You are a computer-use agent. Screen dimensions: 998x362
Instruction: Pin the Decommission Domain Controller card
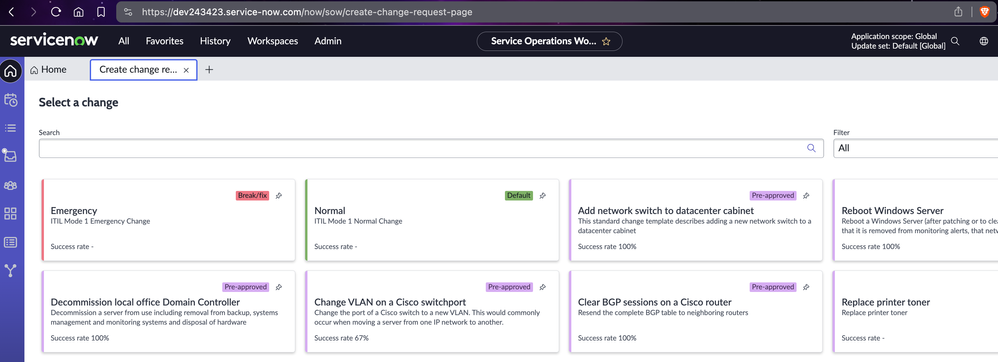point(279,287)
